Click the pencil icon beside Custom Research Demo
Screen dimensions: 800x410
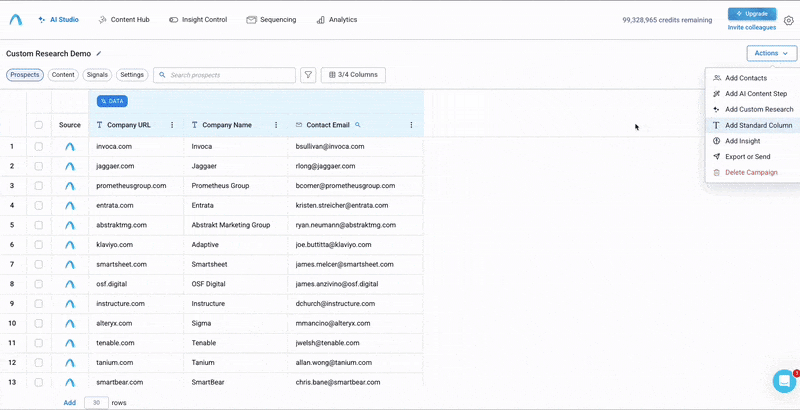(x=99, y=54)
